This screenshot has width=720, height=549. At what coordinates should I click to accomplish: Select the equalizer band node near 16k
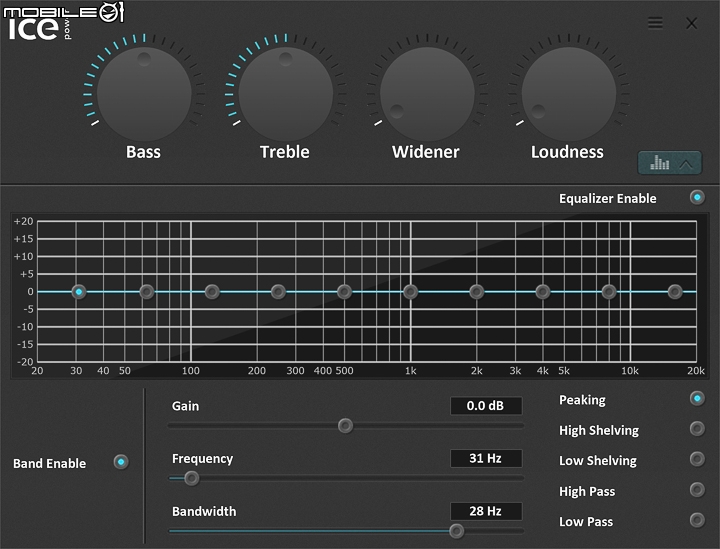pos(675,291)
